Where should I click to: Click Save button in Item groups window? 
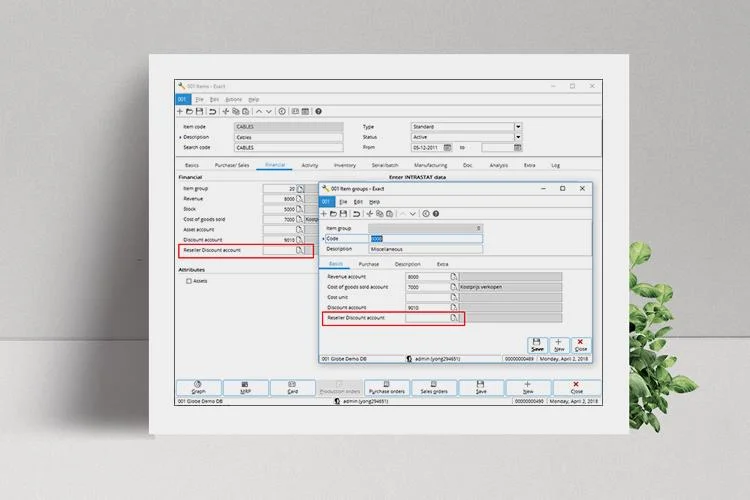[537, 345]
